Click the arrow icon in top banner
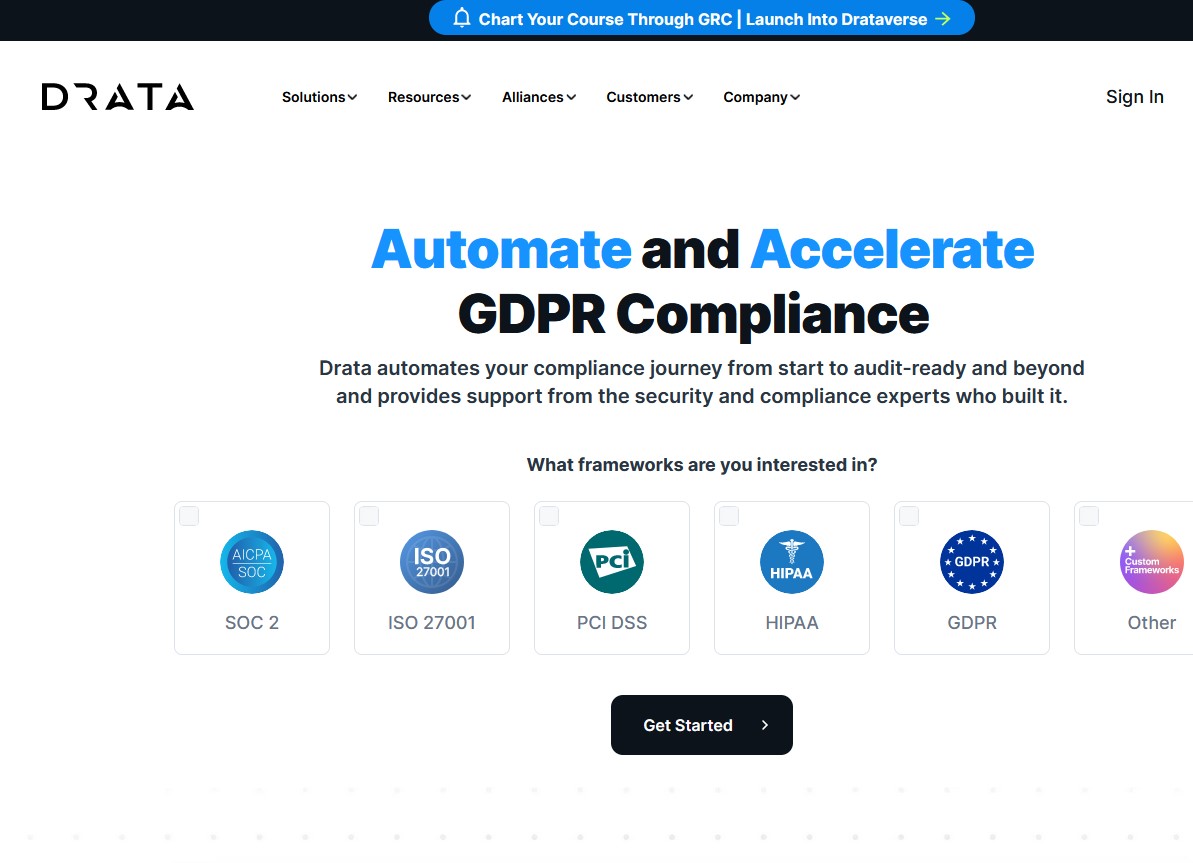Screen dimensions: 1193x863 pyautogui.click(x=943, y=18)
